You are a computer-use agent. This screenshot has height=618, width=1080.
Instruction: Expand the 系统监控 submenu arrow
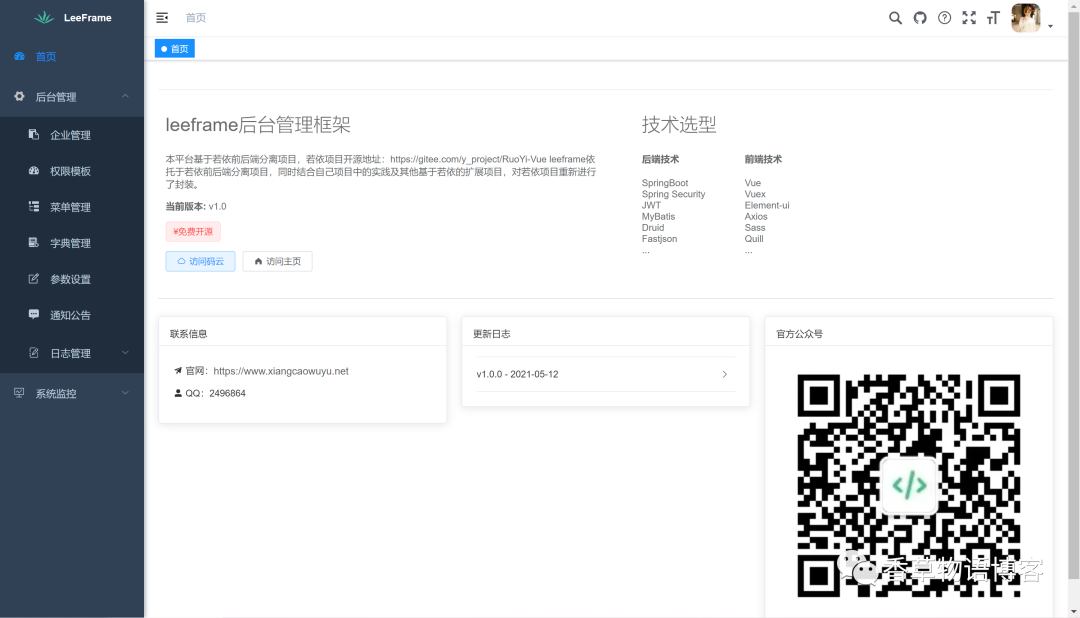(x=125, y=393)
